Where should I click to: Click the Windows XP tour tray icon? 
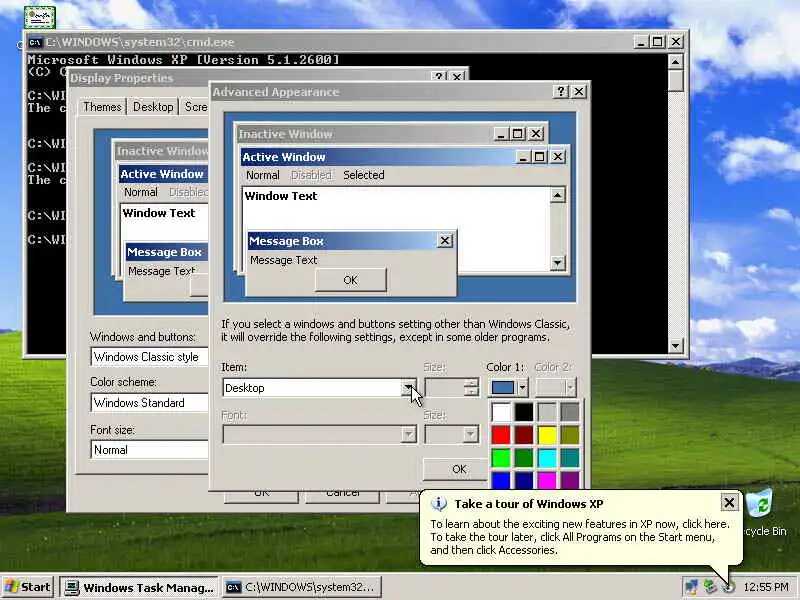(x=729, y=587)
